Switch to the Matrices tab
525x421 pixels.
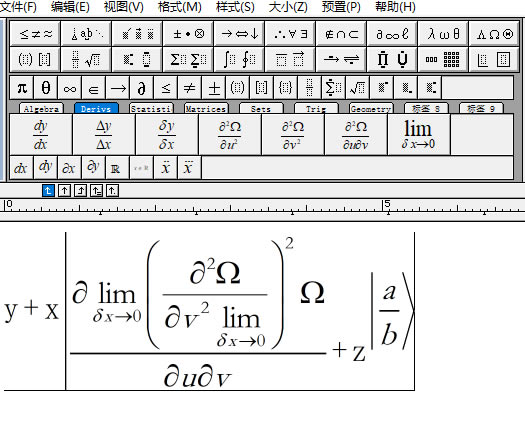click(x=206, y=109)
